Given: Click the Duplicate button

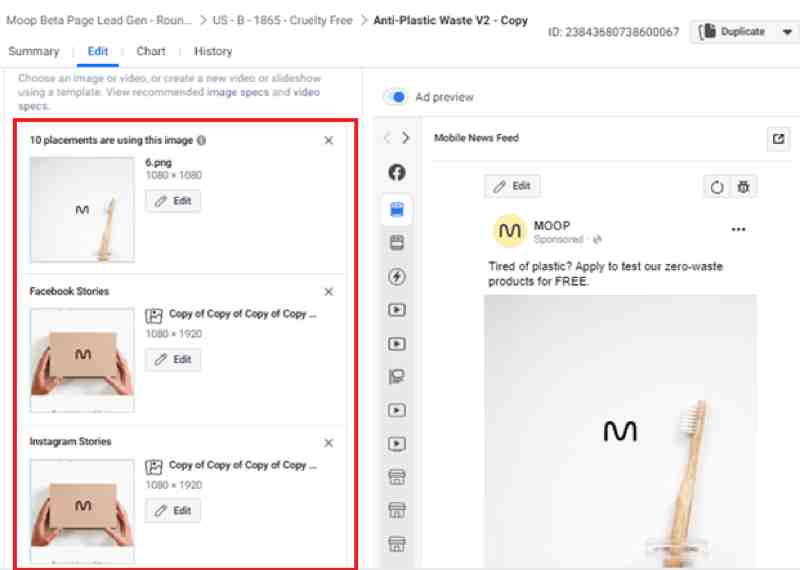Looking at the screenshot, I should click(732, 32).
